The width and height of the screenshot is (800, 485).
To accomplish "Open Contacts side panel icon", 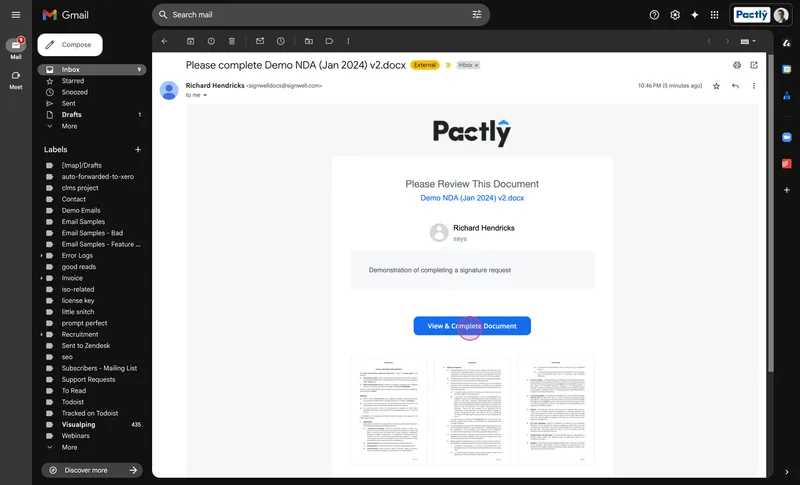I will pos(787,95).
